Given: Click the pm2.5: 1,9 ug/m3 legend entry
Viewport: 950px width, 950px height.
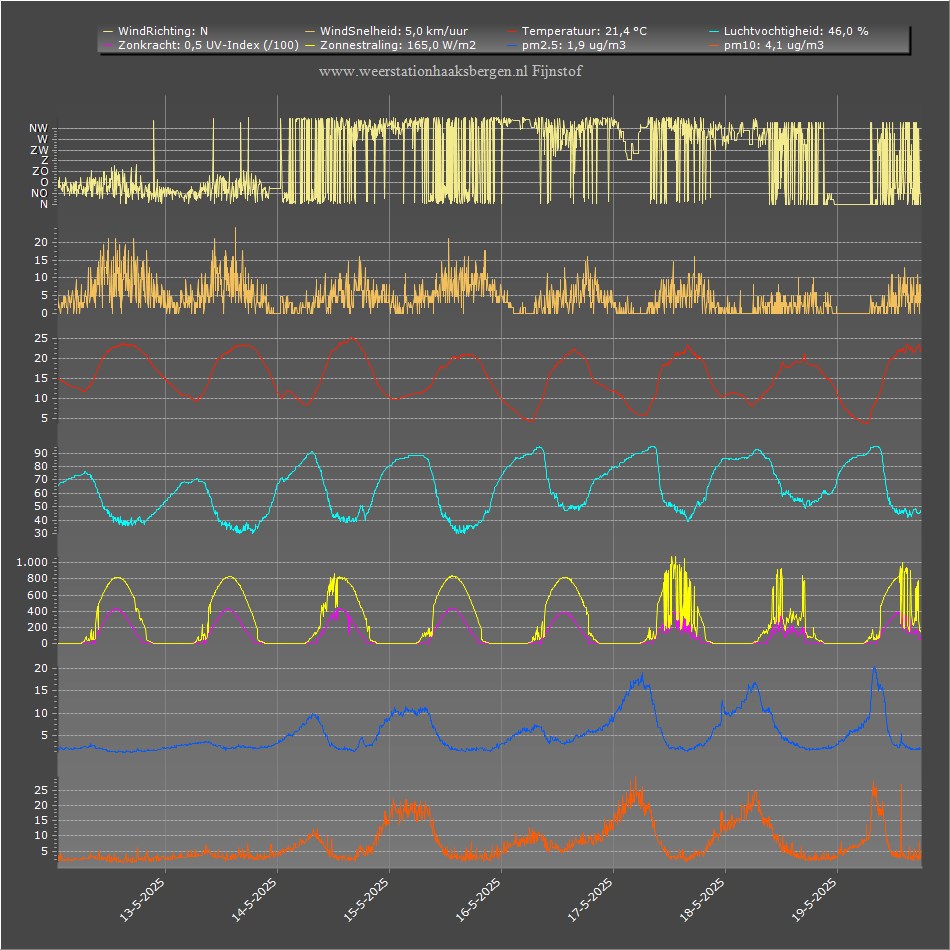Looking at the screenshot, I should click(567, 45).
